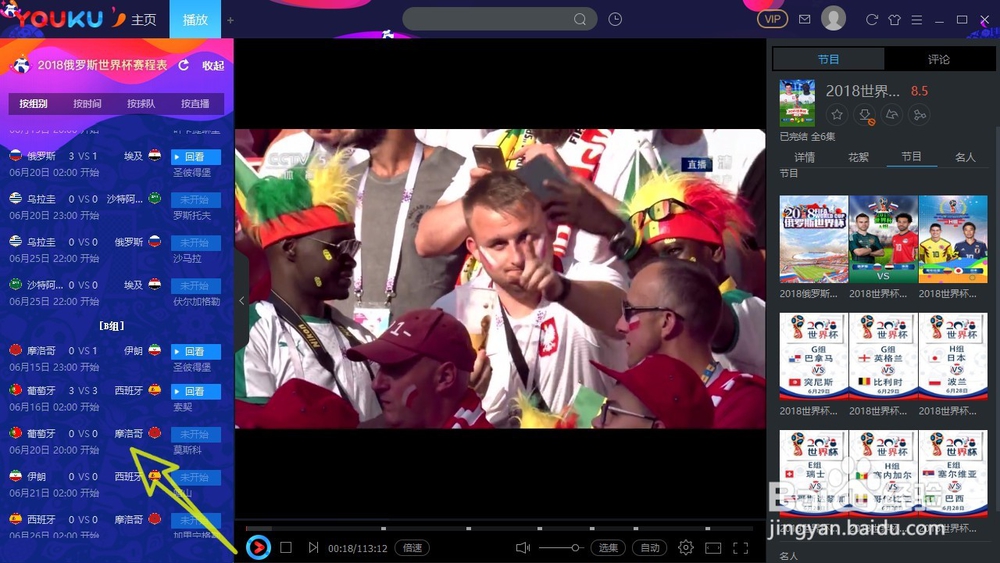Open the skin shirt icon

(x=894, y=19)
